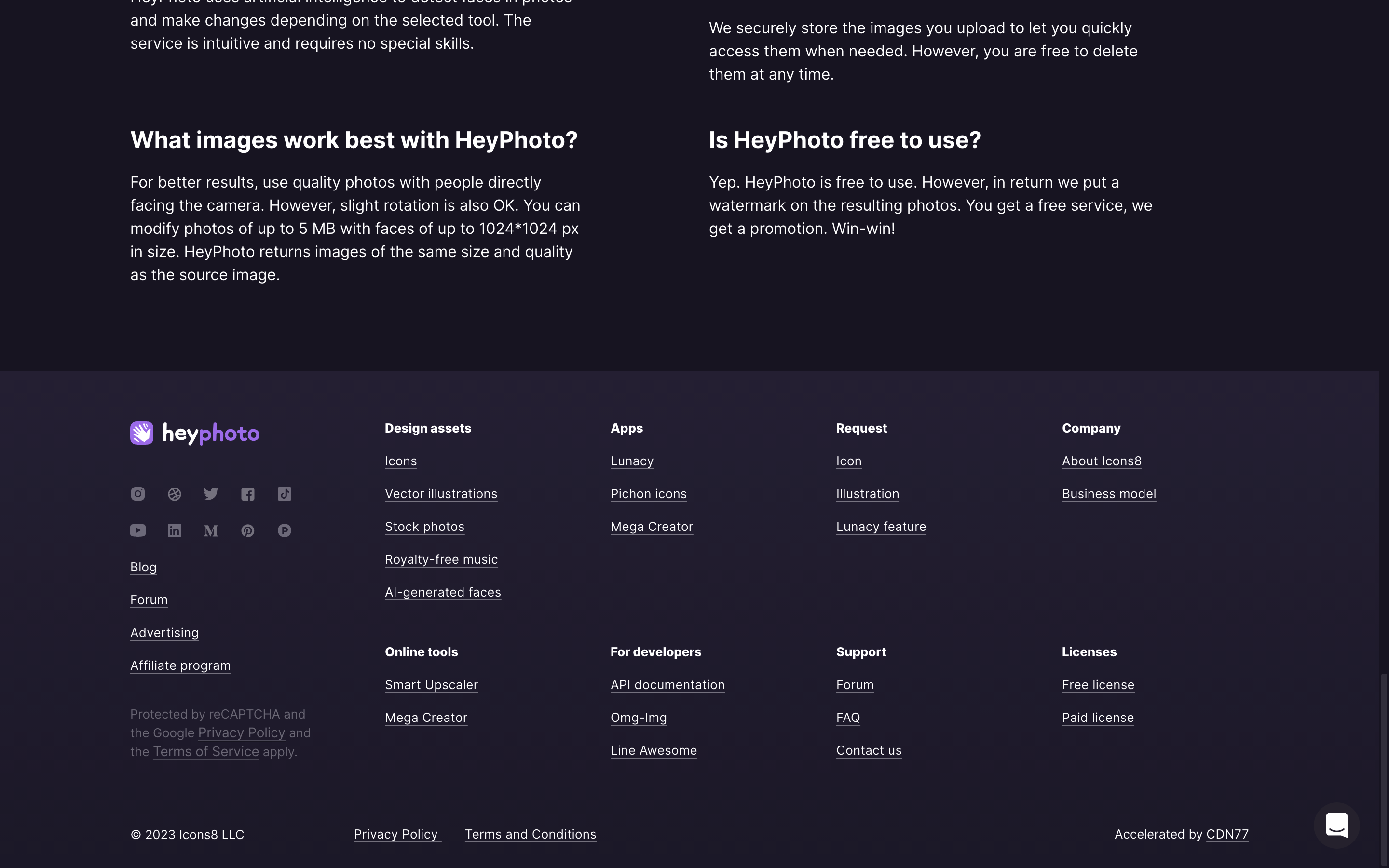Image resolution: width=1389 pixels, height=868 pixels.
Task: Open Forum under Support
Action: tap(855, 685)
